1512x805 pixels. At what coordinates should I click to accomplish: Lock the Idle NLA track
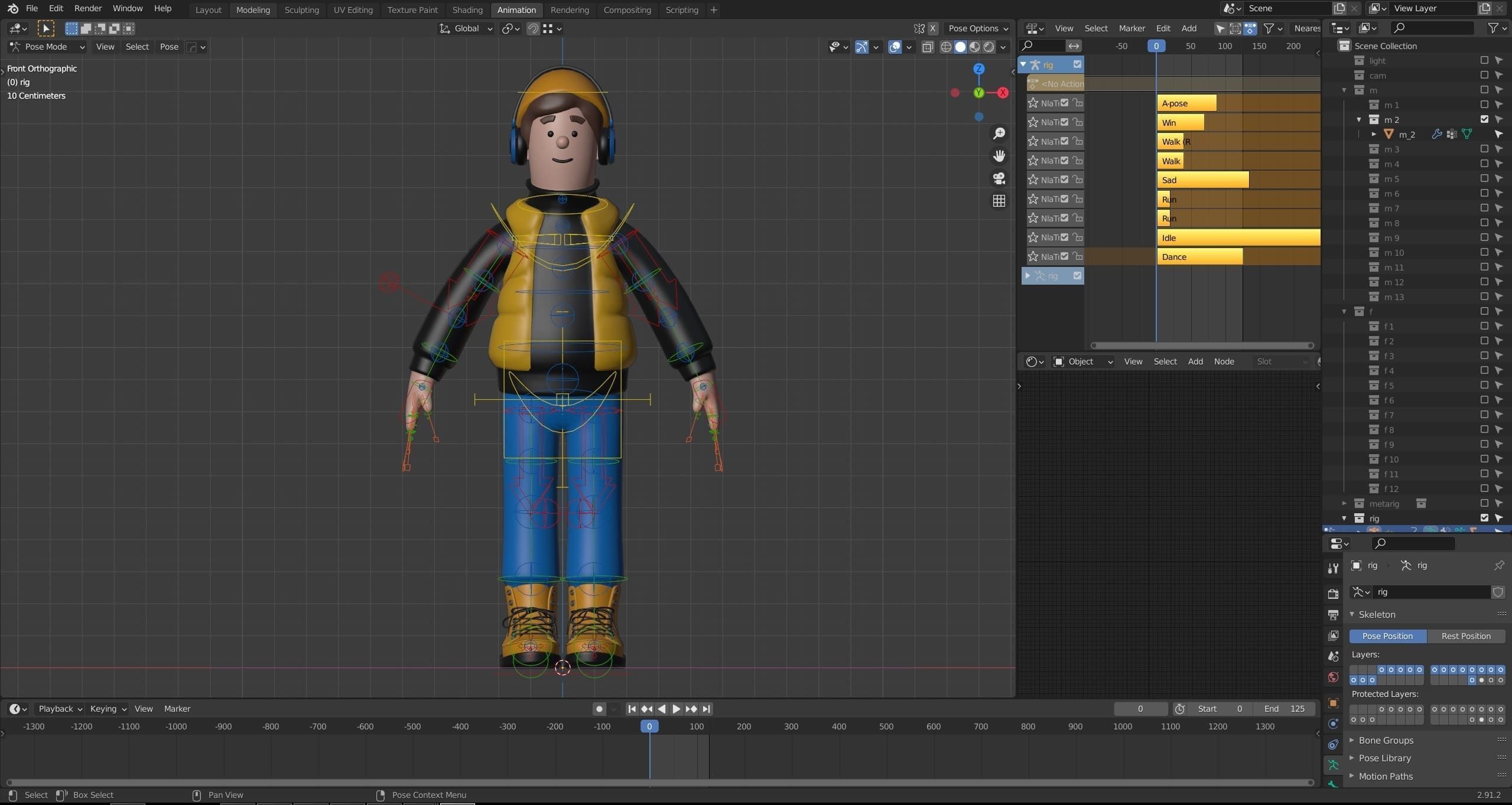pyautogui.click(x=1077, y=237)
